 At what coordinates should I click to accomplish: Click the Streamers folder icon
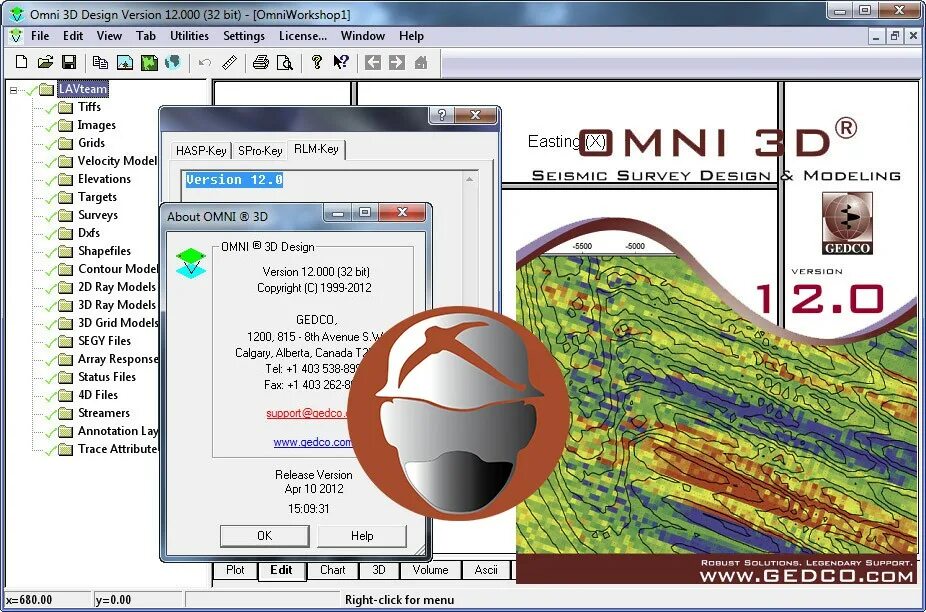(x=66, y=414)
